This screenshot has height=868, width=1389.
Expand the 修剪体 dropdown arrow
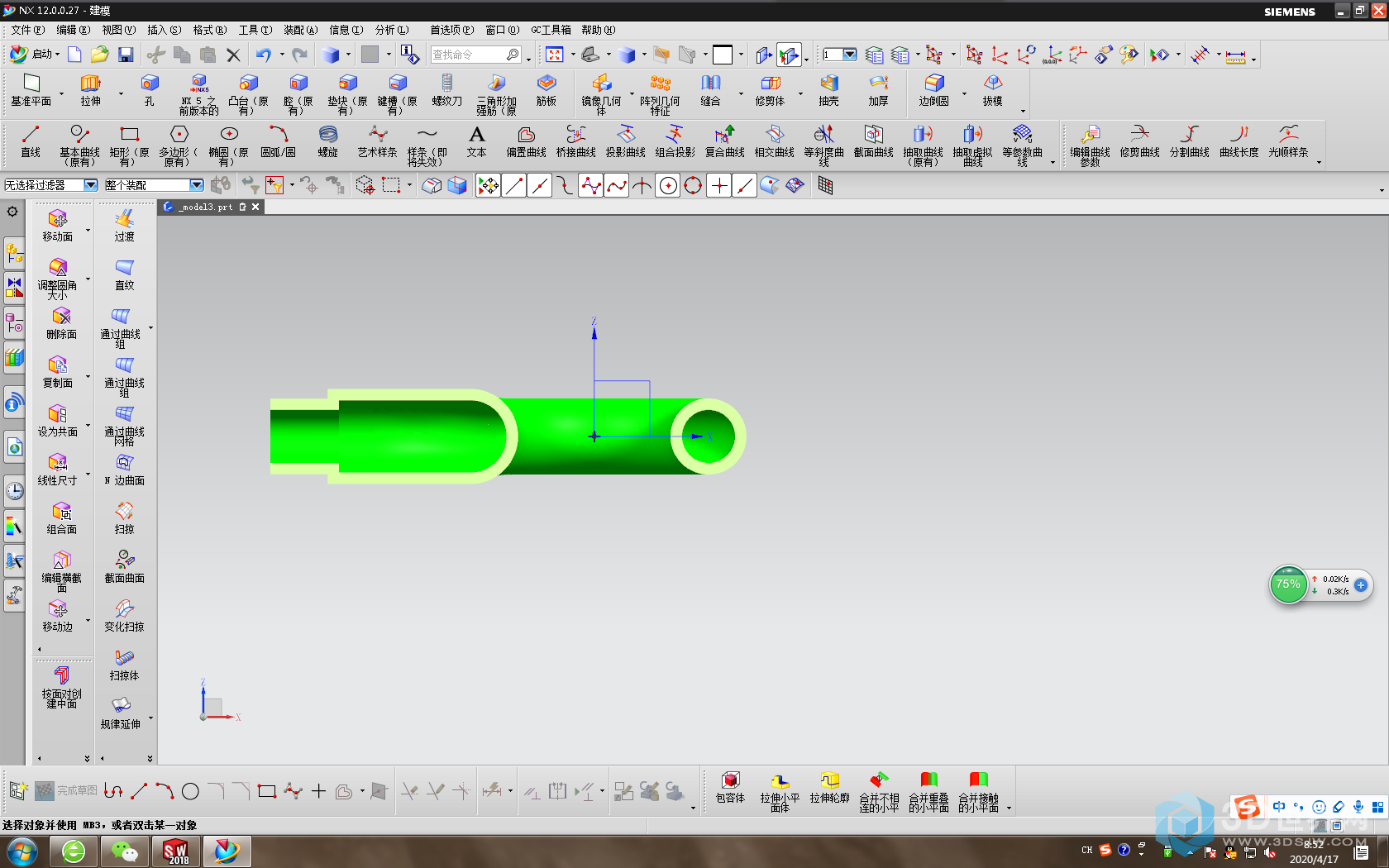800,93
